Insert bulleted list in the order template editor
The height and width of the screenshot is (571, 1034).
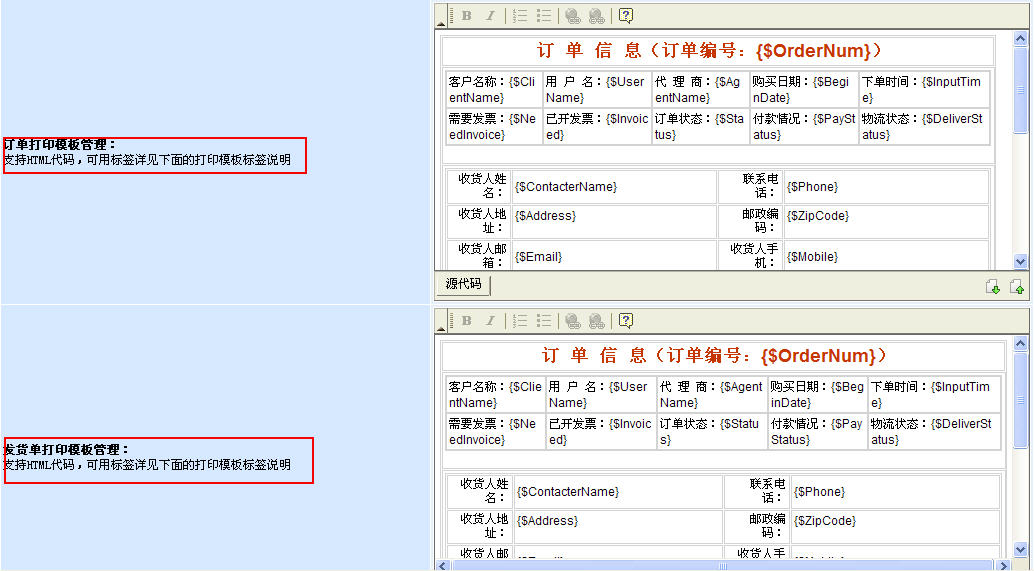tap(544, 16)
